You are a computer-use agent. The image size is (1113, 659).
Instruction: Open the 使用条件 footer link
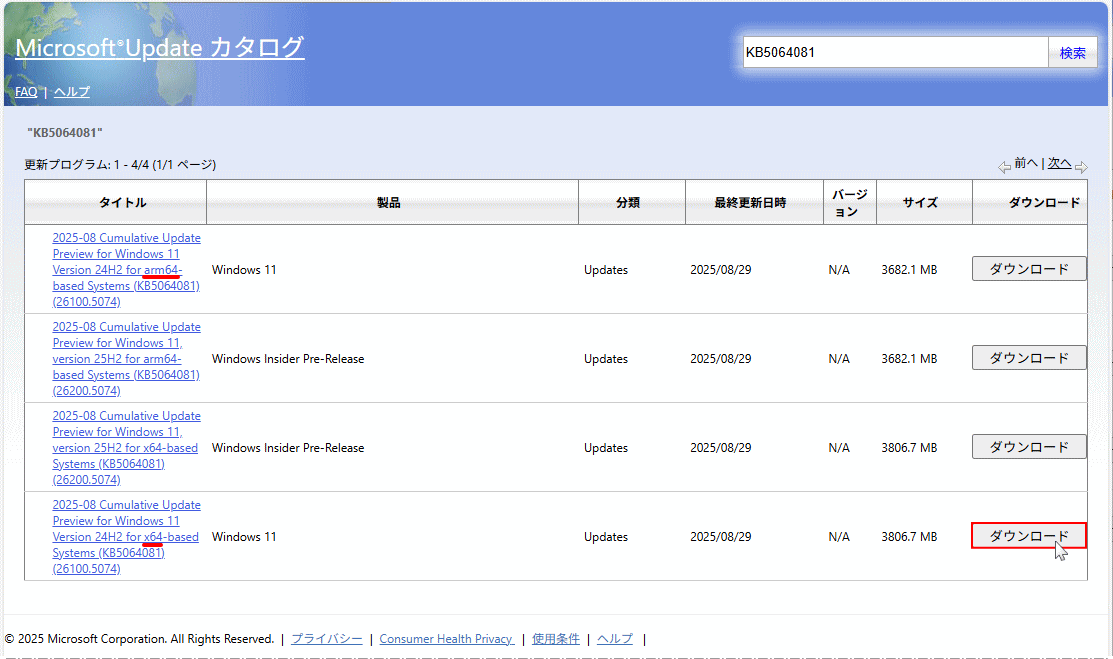click(556, 639)
